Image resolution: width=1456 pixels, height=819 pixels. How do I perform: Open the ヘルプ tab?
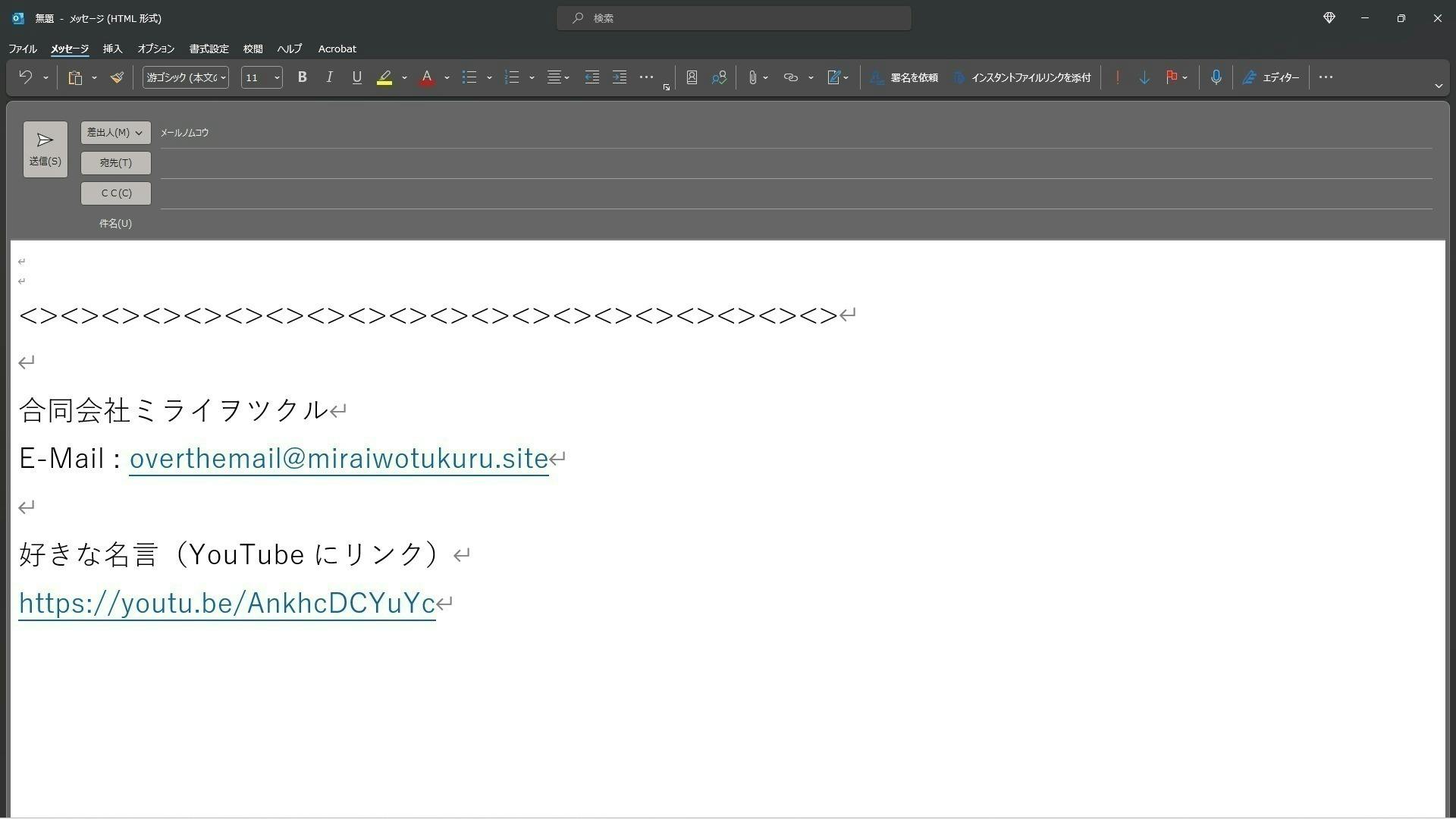tap(289, 49)
